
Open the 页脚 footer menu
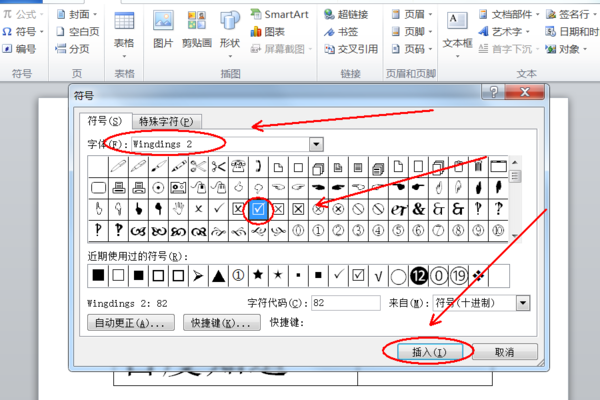(411, 31)
